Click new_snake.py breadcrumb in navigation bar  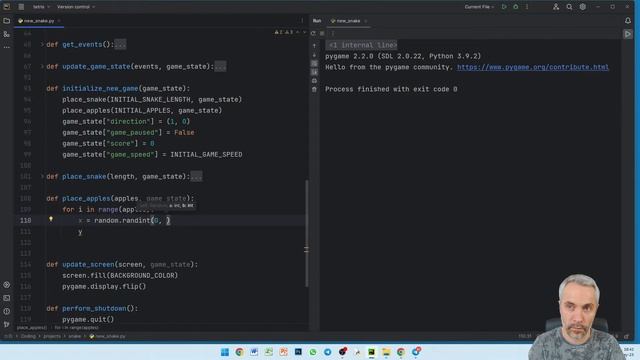coord(107,336)
